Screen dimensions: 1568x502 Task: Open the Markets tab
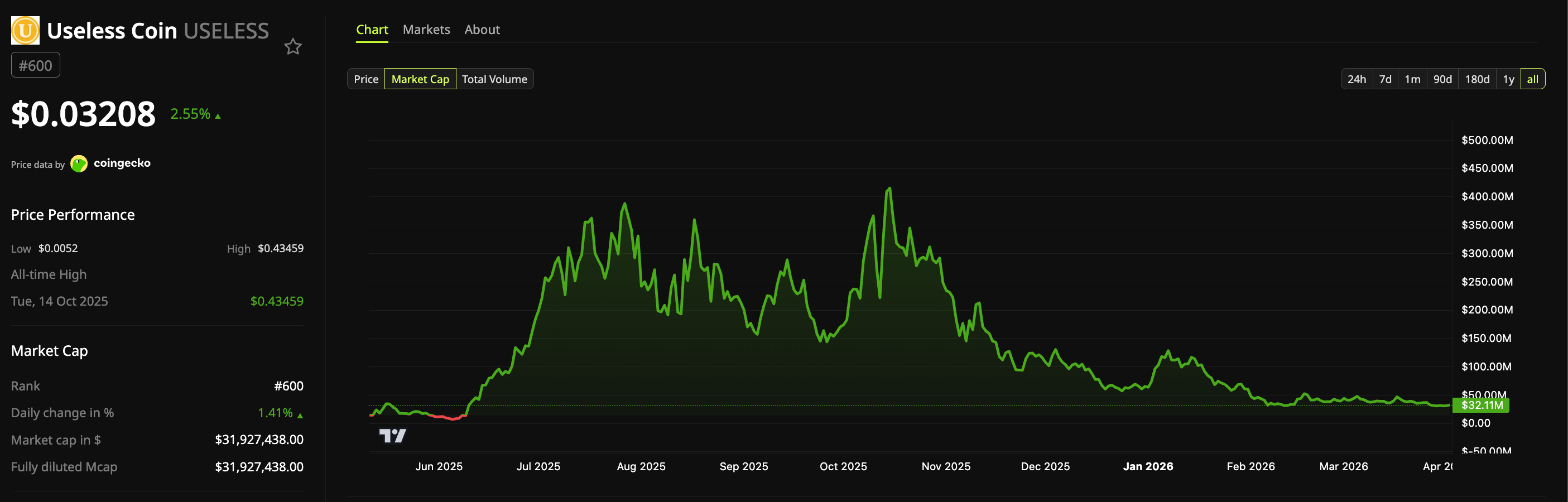tap(426, 30)
